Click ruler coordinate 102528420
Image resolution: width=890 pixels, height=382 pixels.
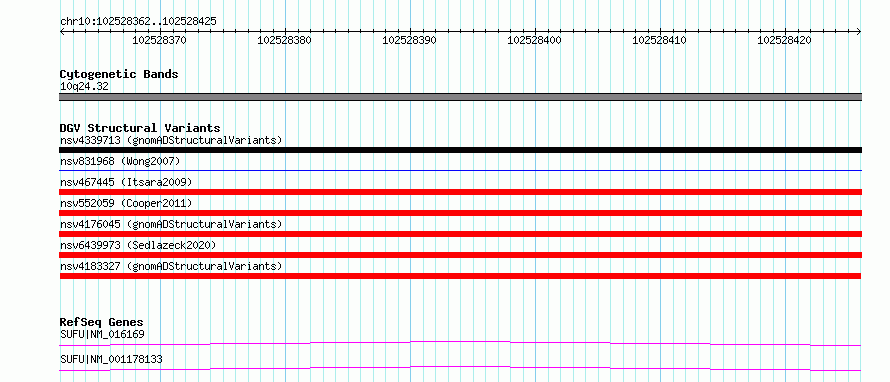[784, 40]
